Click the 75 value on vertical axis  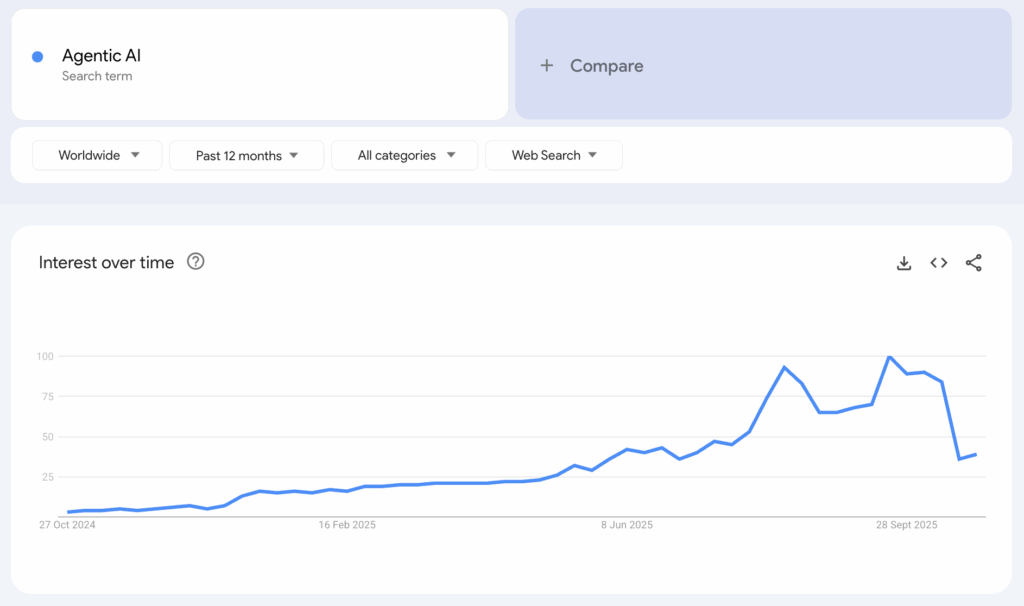click(x=45, y=396)
